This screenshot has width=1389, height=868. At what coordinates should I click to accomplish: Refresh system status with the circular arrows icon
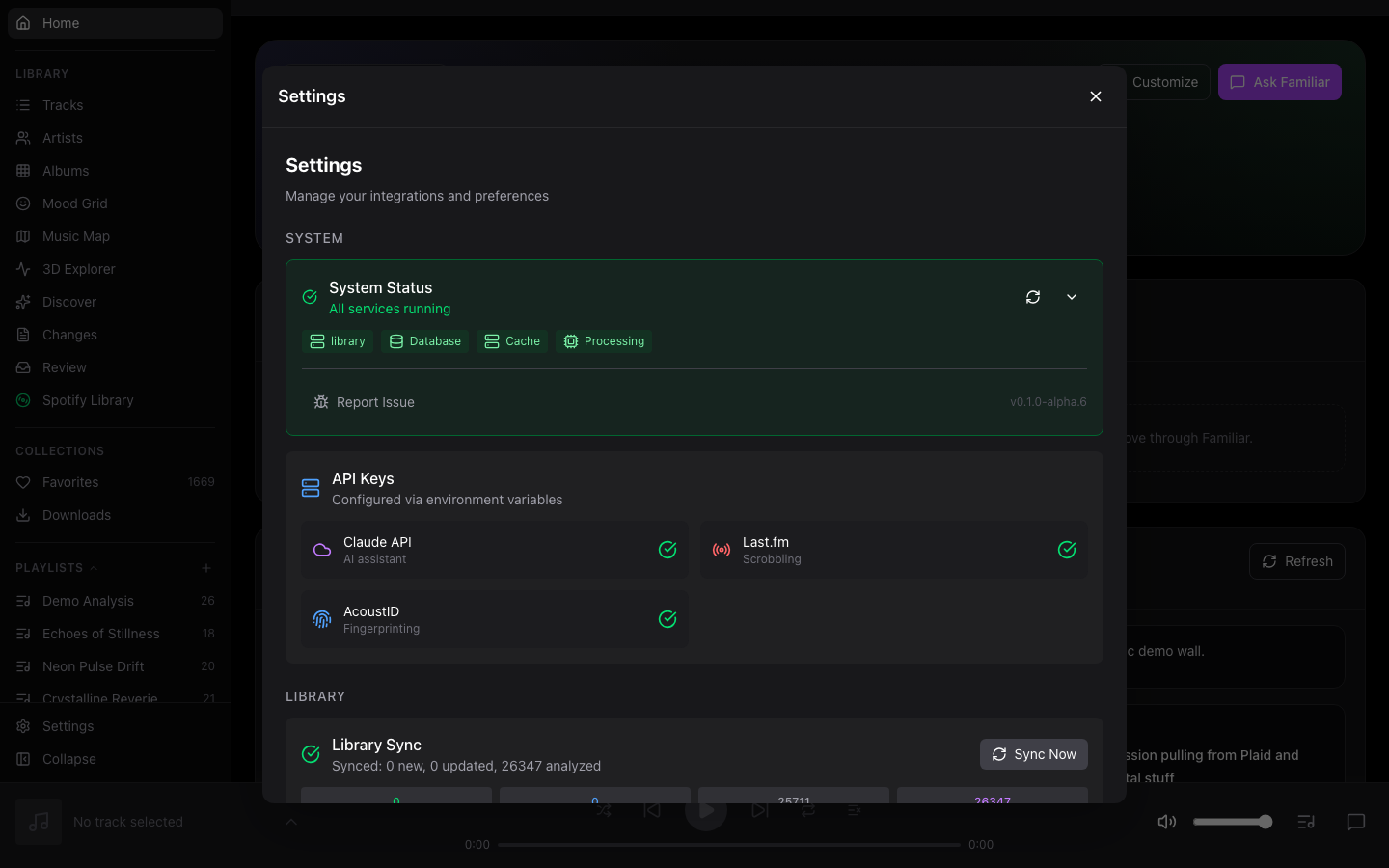coord(1033,297)
